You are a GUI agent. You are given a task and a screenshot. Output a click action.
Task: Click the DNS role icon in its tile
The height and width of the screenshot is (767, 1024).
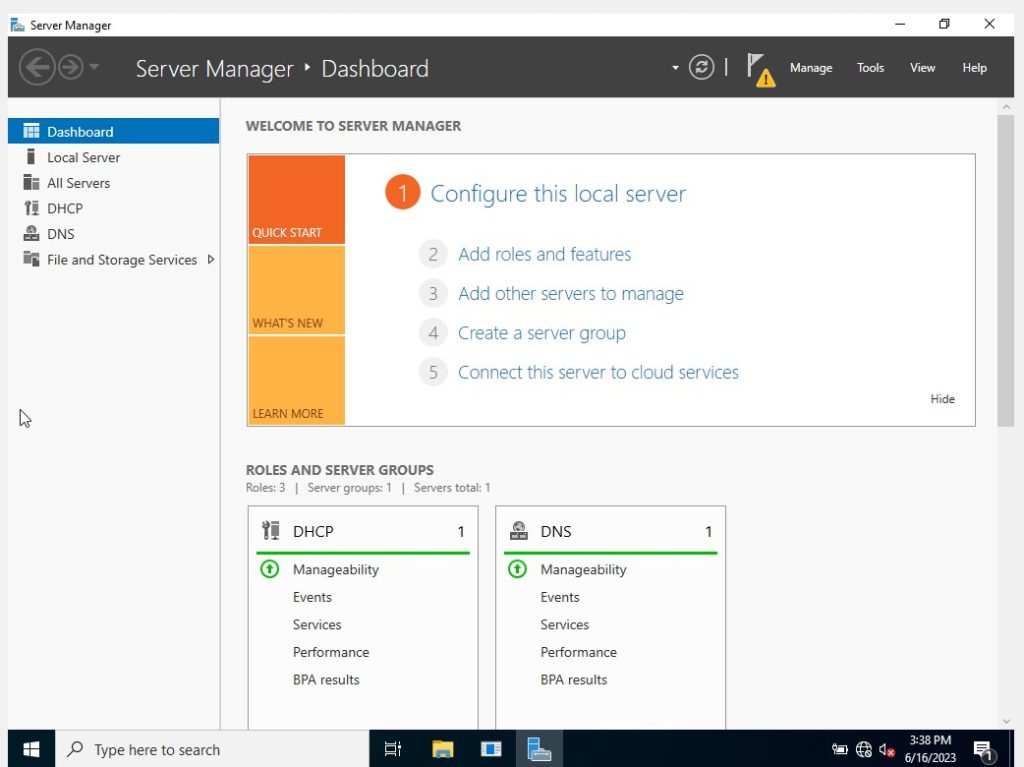pos(518,531)
